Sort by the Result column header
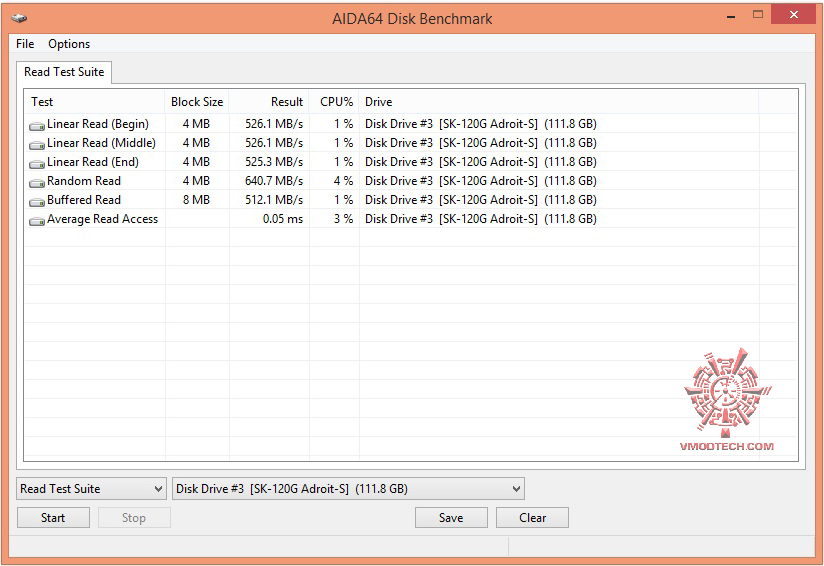Image resolution: width=824 pixels, height=566 pixels. 269,101
